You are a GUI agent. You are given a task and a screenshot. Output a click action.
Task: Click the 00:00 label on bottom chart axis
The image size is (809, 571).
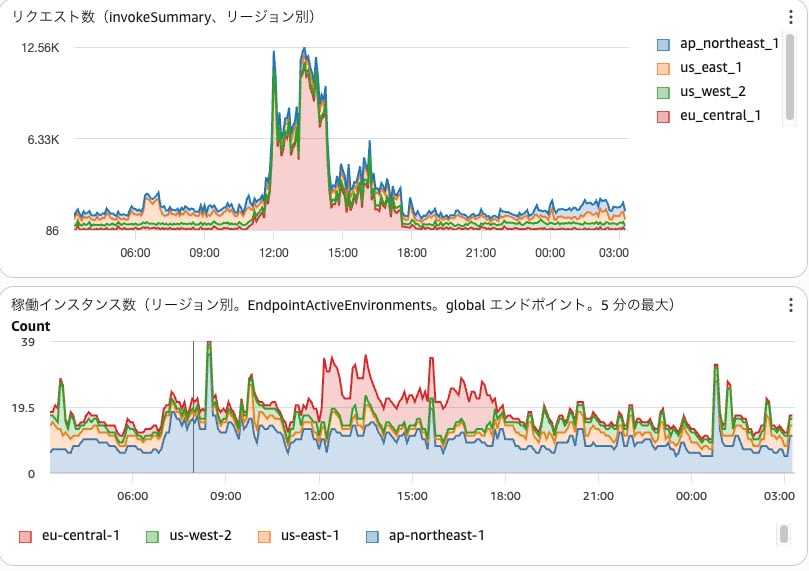click(691, 496)
